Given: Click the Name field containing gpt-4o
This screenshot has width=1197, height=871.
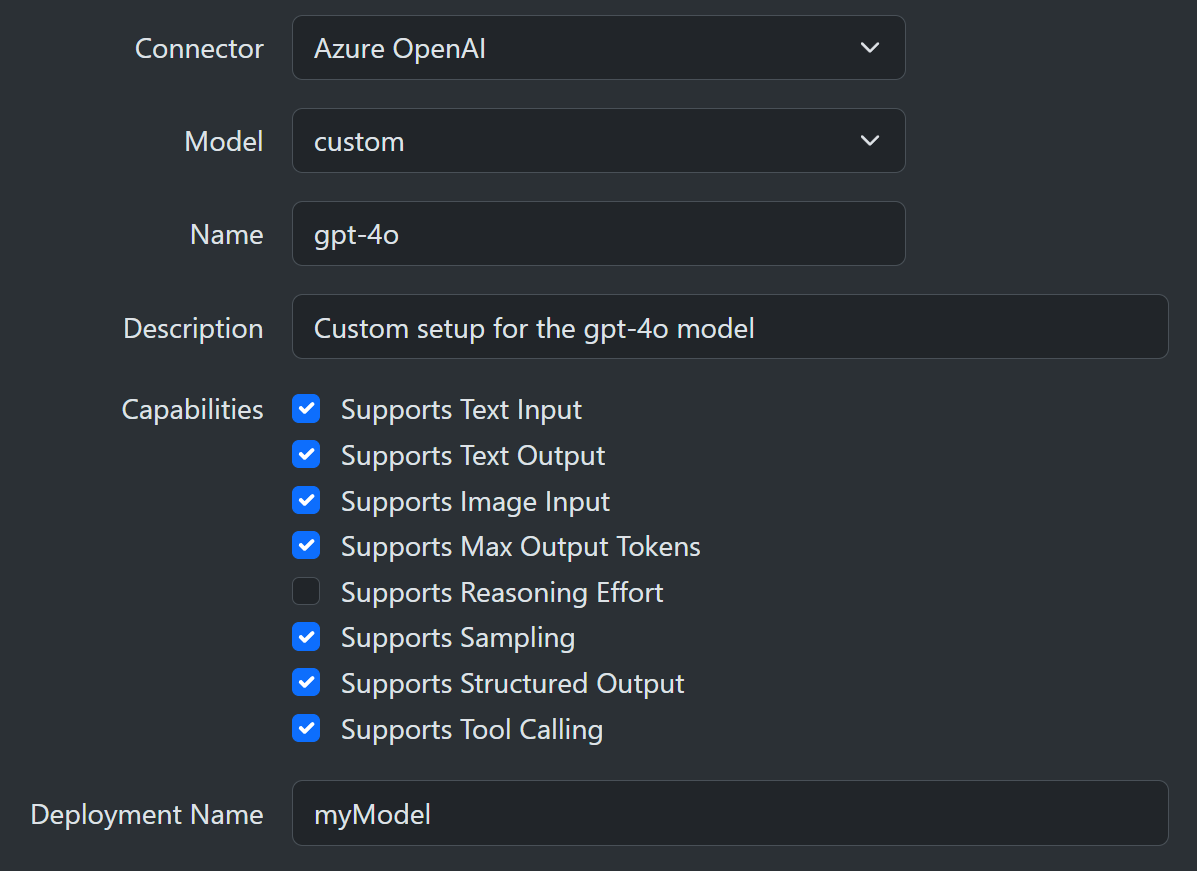Looking at the screenshot, I should [598, 234].
